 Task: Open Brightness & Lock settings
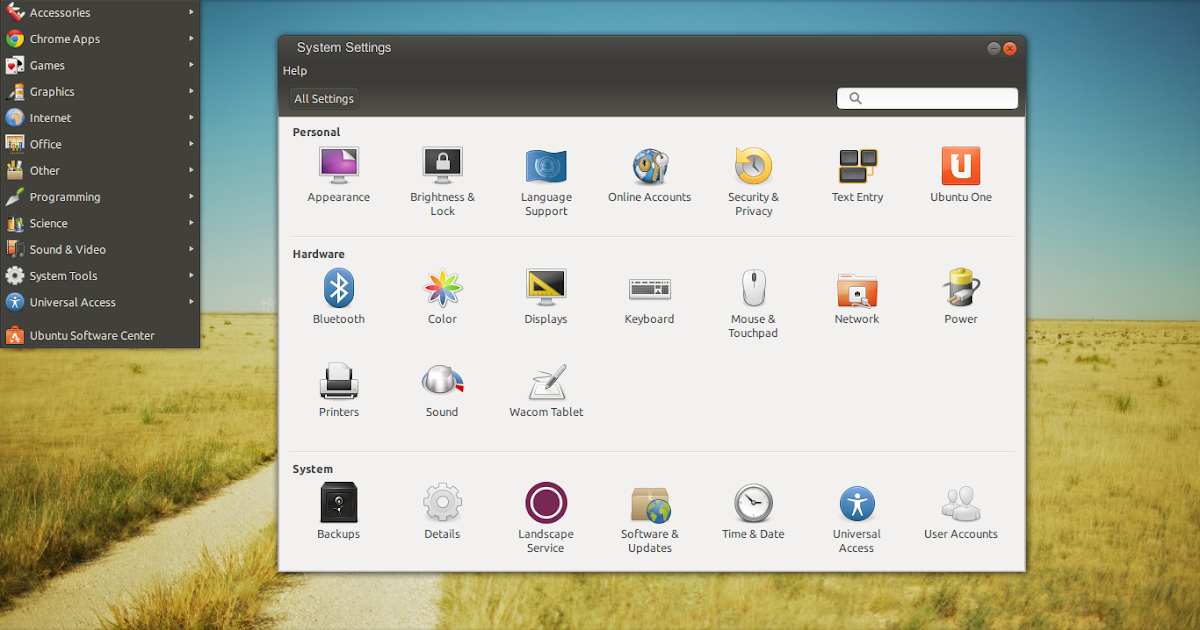coord(442,182)
